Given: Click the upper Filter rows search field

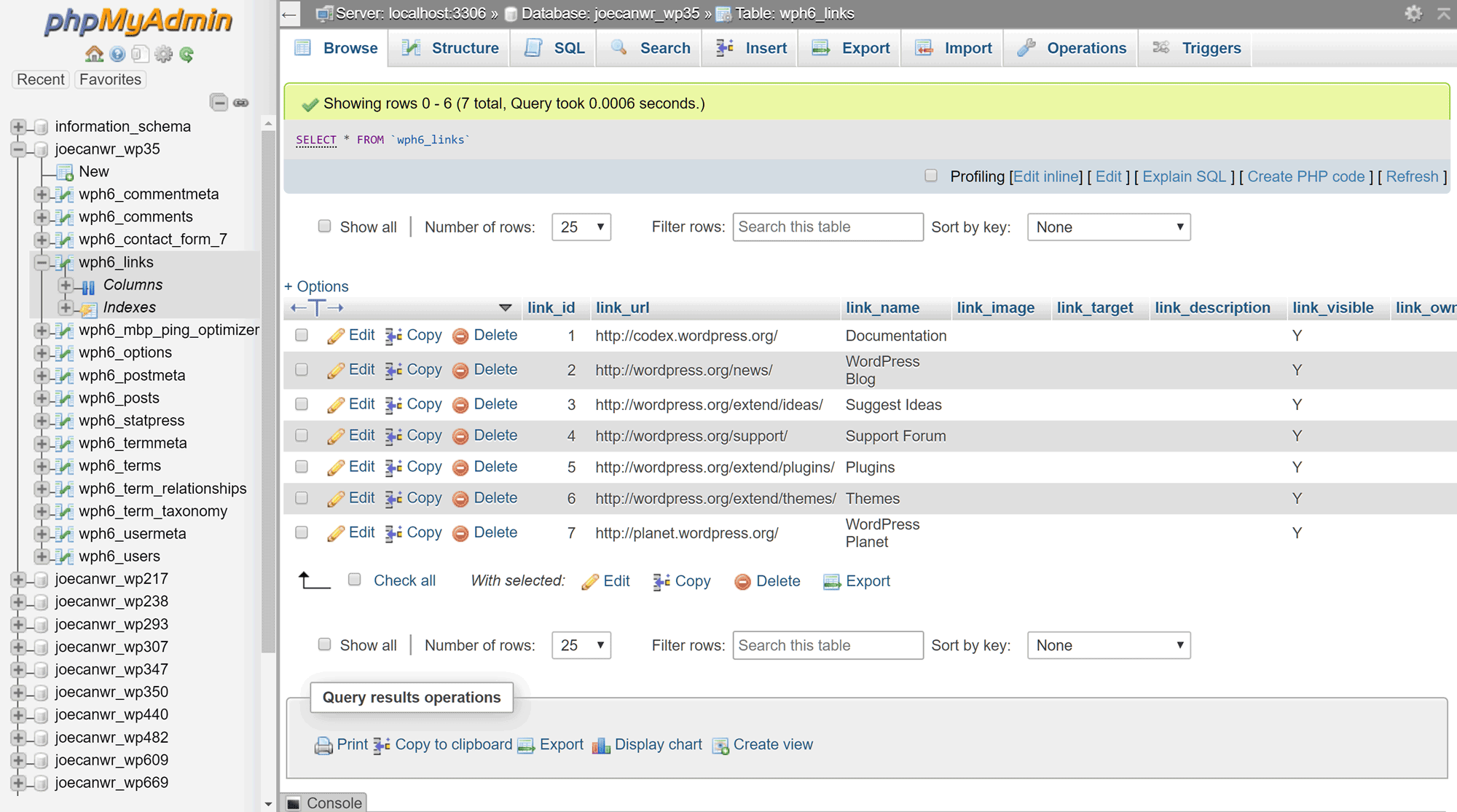Looking at the screenshot, I should point(828,227).
